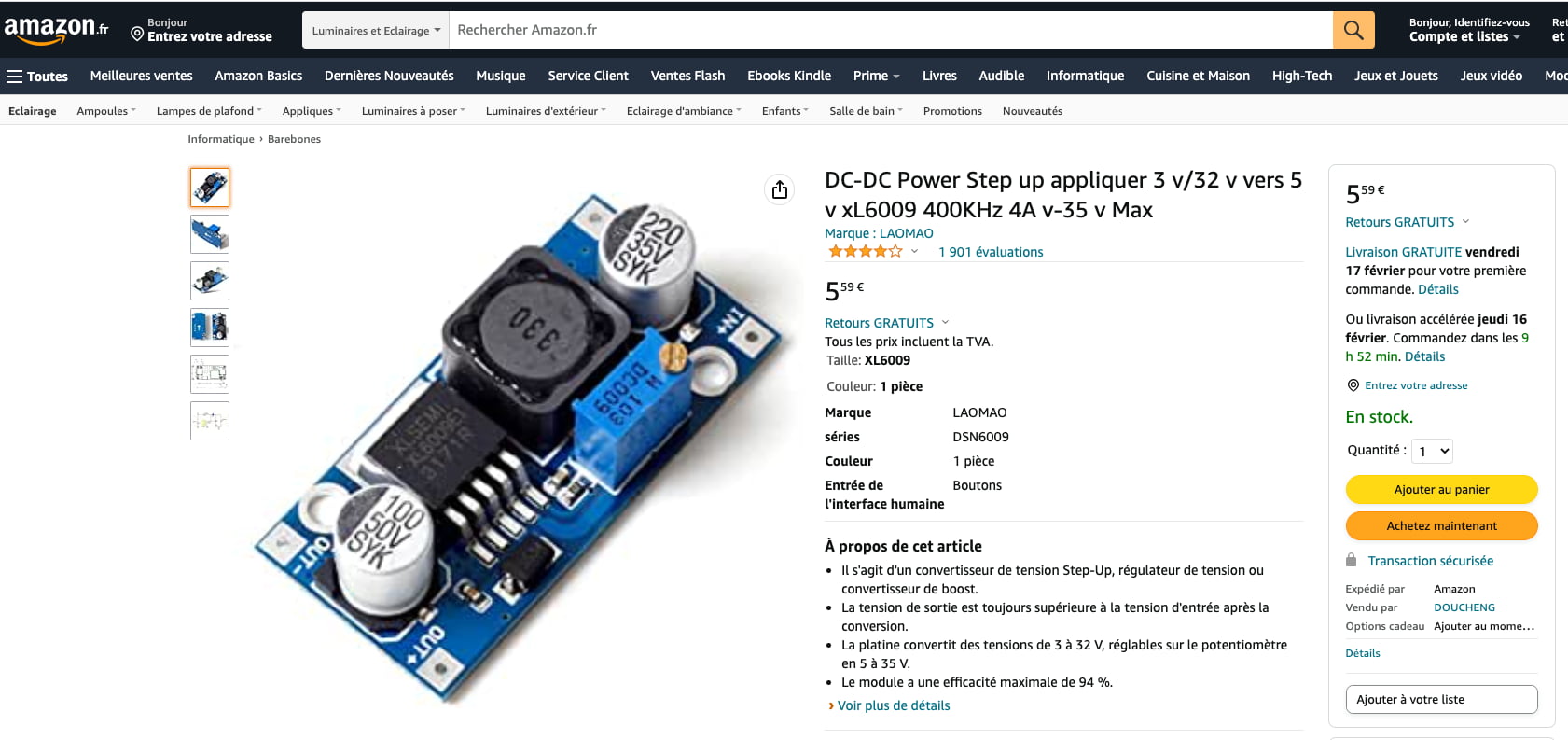
Task: Click Ajouter au panier button
Action: tap(1441, 489)
